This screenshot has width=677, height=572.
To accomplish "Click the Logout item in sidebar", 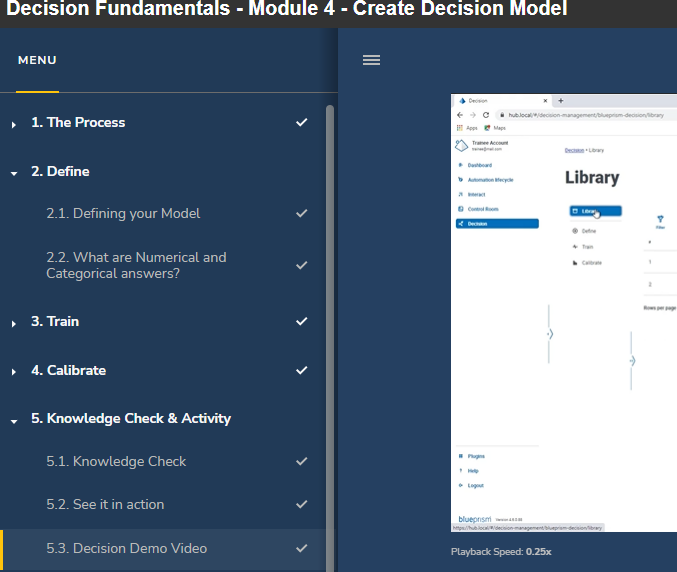I will click(475, 485).
